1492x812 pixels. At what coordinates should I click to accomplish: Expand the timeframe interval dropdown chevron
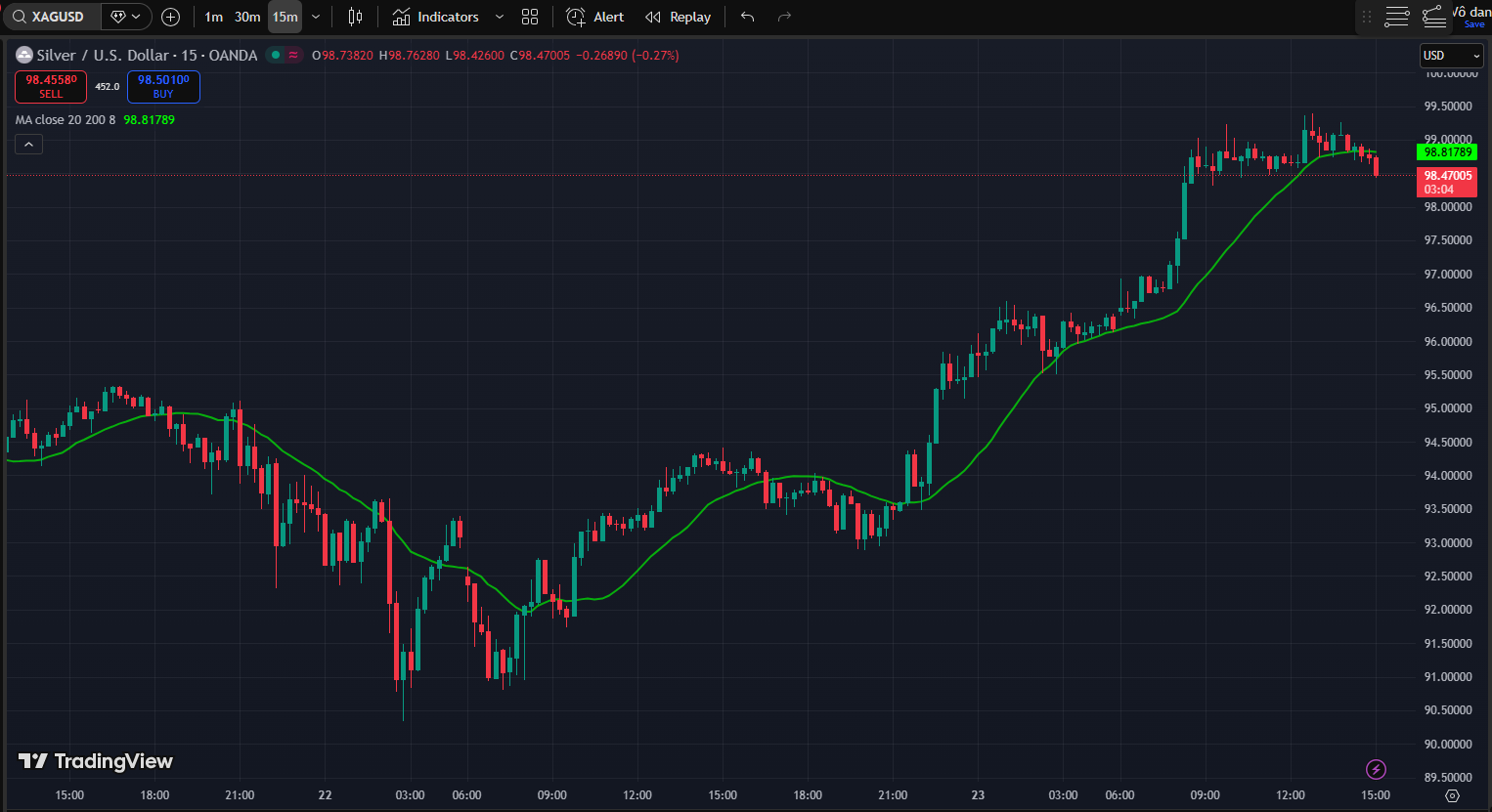pos(316,17)
